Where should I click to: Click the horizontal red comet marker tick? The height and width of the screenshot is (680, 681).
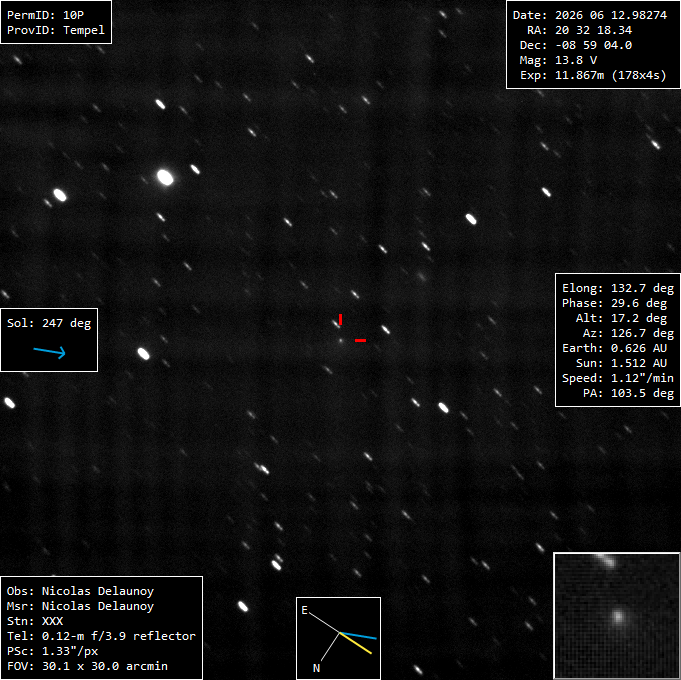[x=360, y=340]
